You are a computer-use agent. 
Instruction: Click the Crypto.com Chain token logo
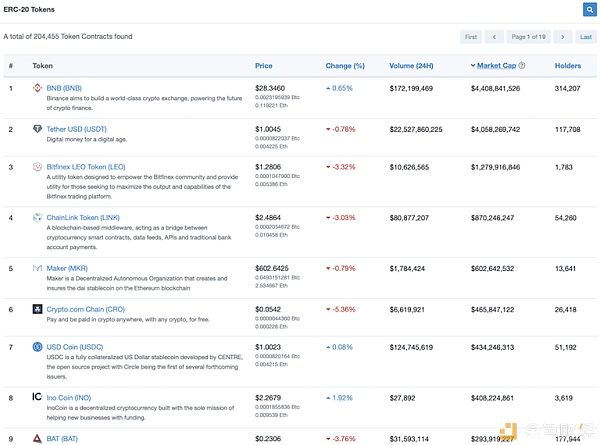[38, 310]
